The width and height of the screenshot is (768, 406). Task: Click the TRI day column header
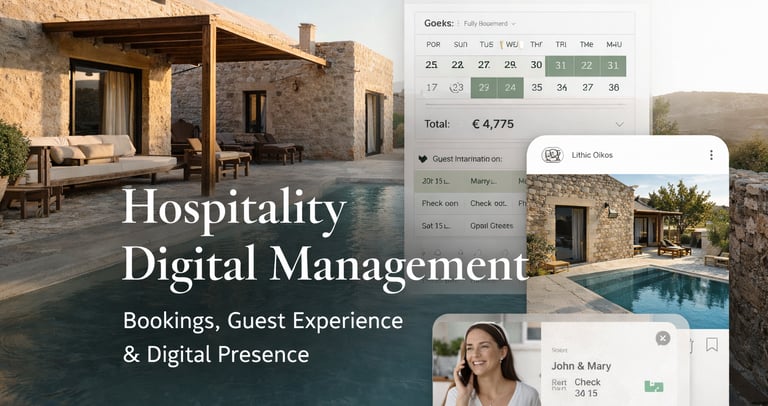point(561,45)
